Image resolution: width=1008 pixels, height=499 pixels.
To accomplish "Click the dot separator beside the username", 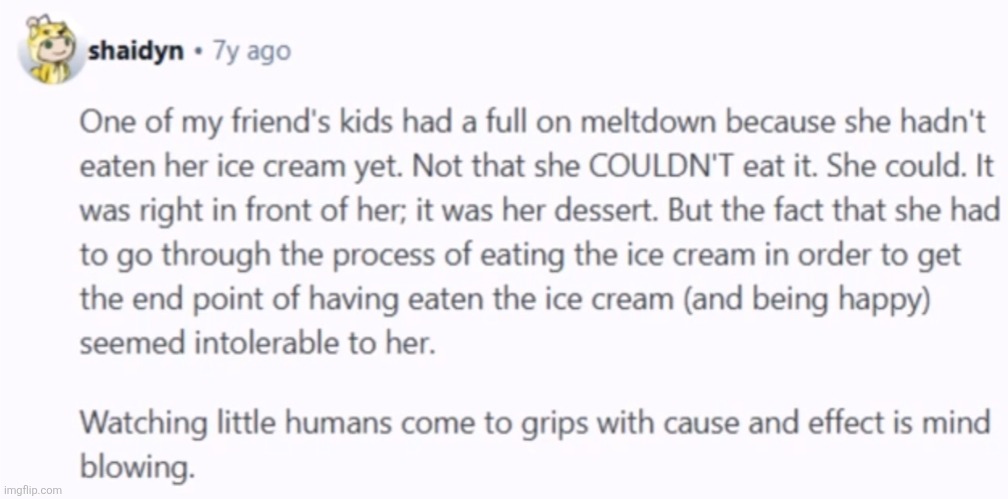I will point(199,51).
